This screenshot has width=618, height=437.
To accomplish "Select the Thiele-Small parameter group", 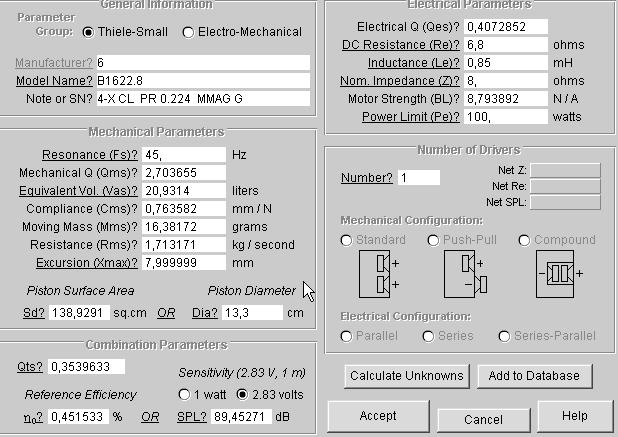I will pyautogui.click(x=88, y=32).
